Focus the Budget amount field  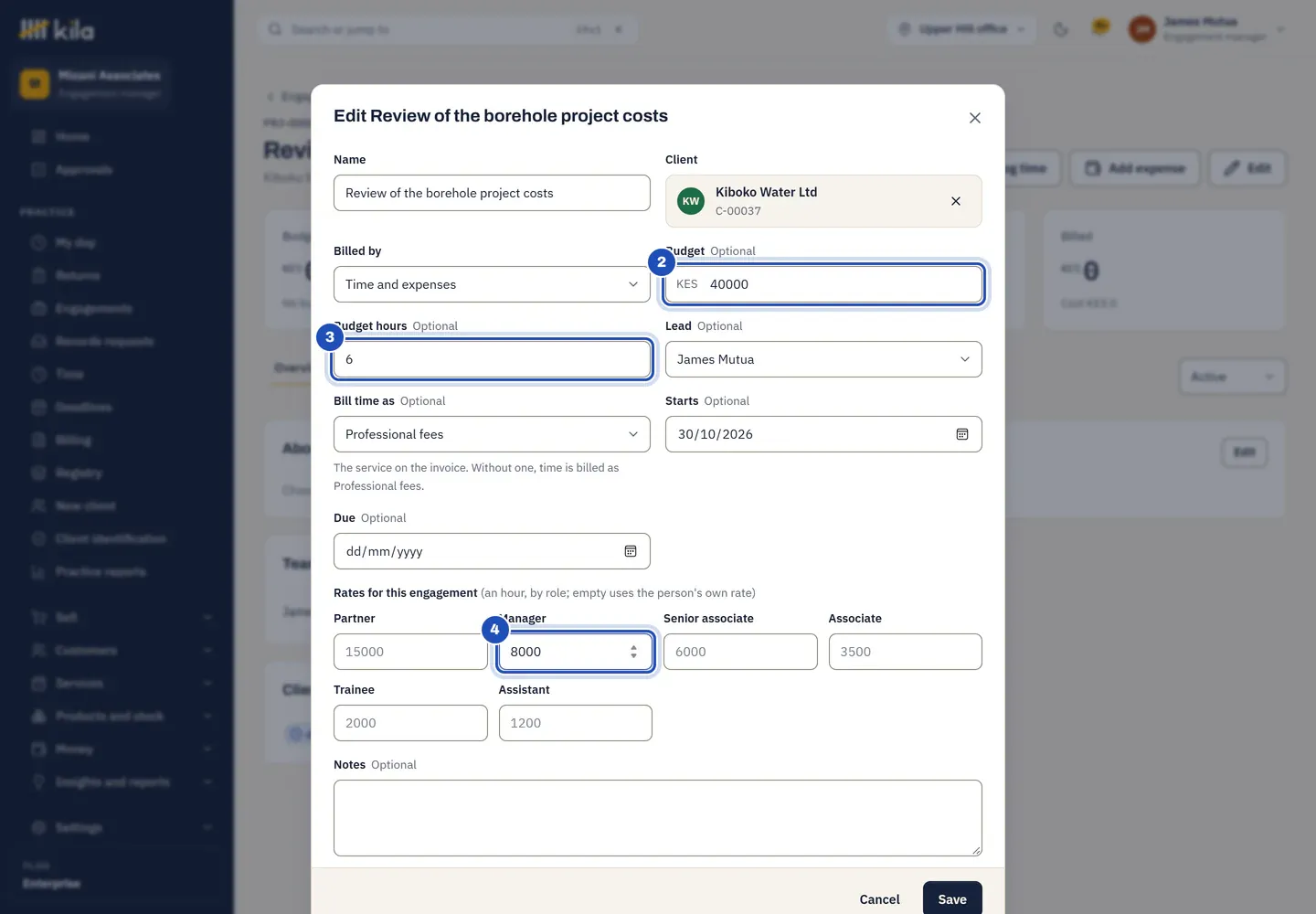[x=823, y=284]
